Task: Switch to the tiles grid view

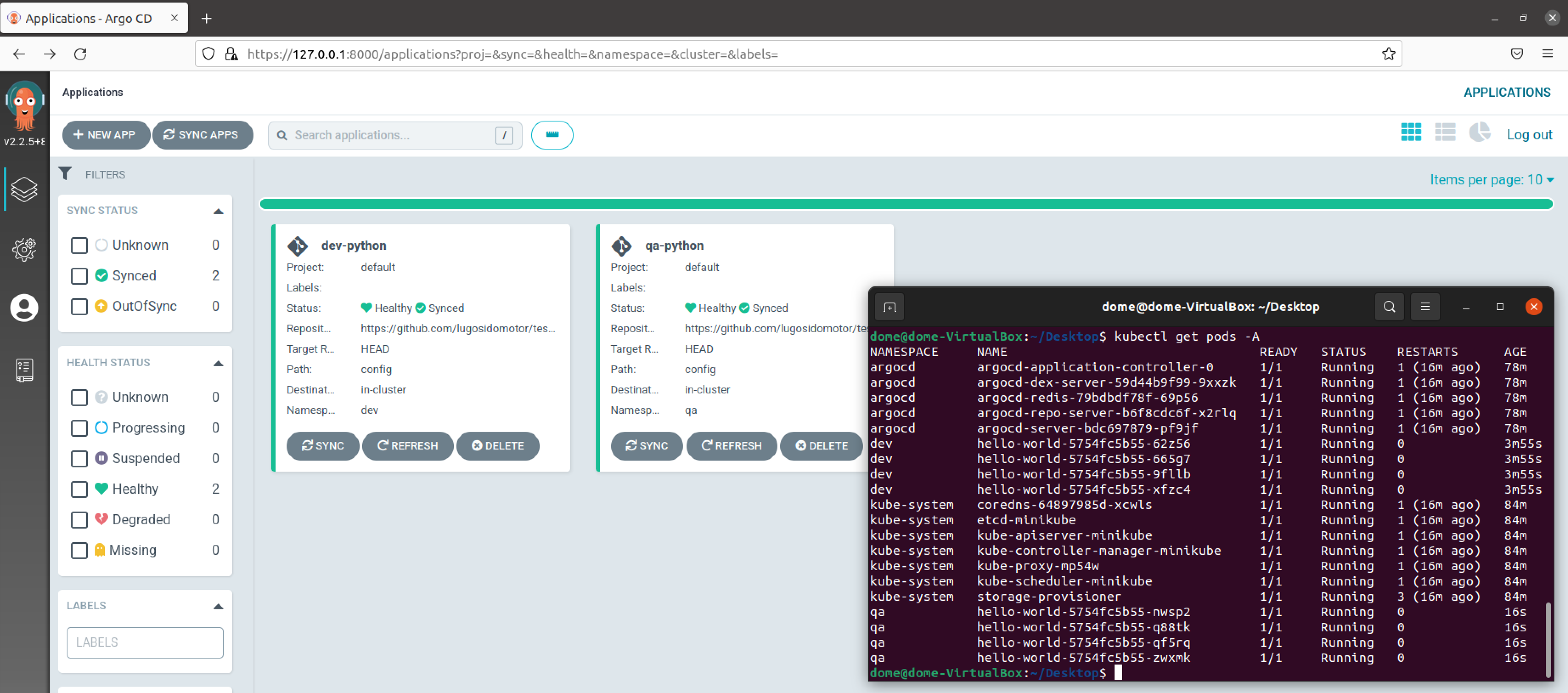Action: pyautogui.click(x=1410, y=133)
